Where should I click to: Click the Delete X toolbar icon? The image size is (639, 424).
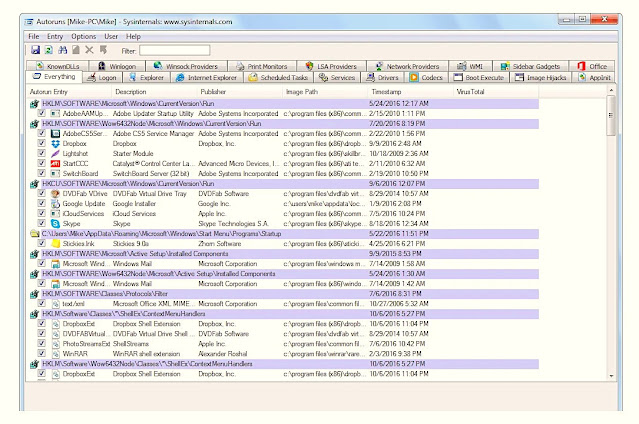tap(89, 50)
